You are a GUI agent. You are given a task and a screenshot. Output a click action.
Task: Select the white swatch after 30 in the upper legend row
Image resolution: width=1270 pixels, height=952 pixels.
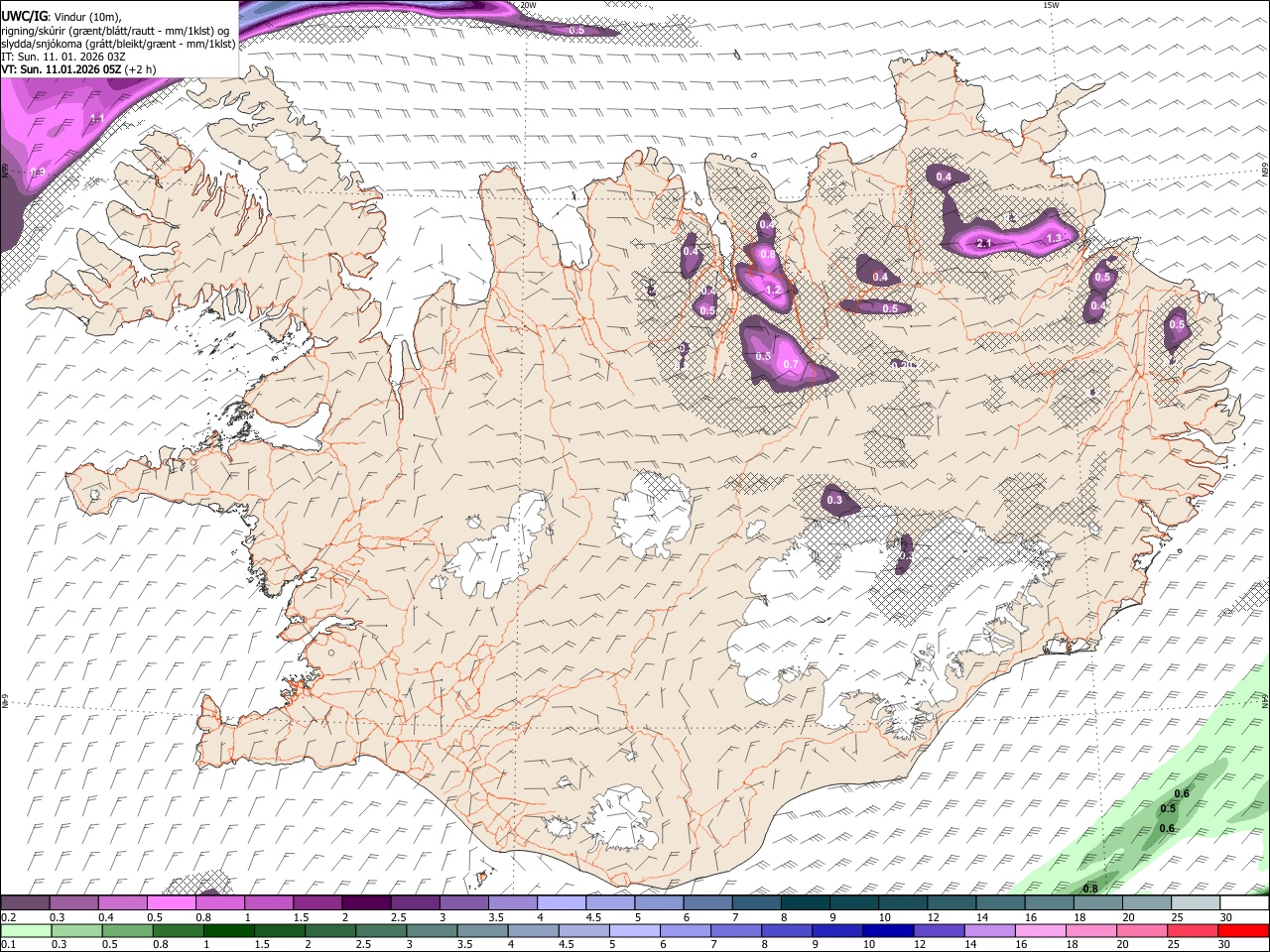coord(1245,902)
